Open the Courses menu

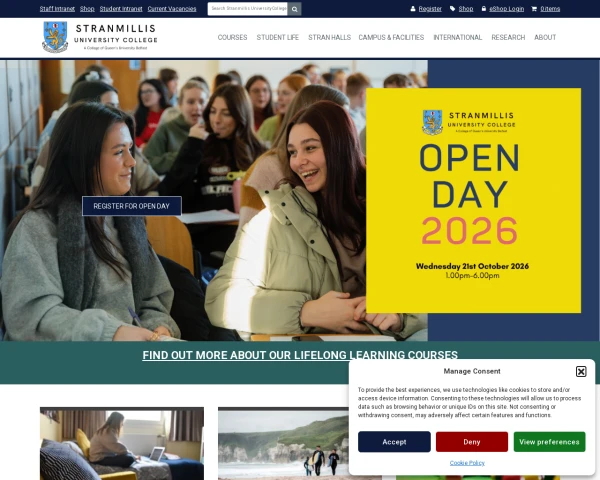pyautogui.click(x=232, y=38)
